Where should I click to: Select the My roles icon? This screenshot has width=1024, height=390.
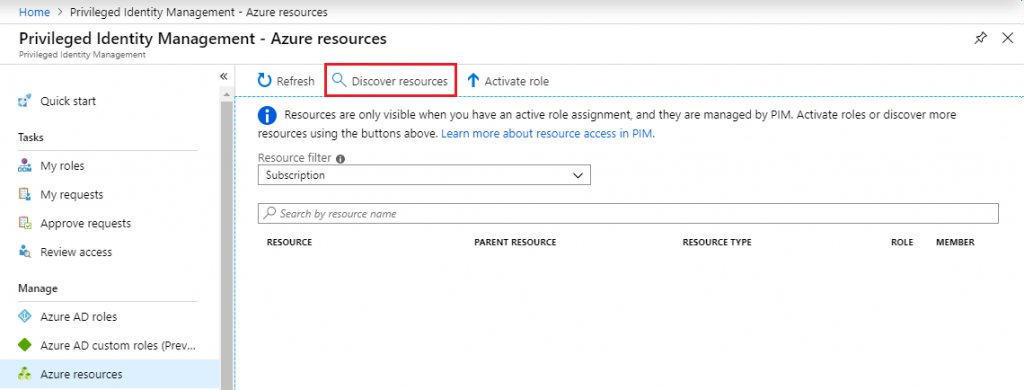coord(25,166)
